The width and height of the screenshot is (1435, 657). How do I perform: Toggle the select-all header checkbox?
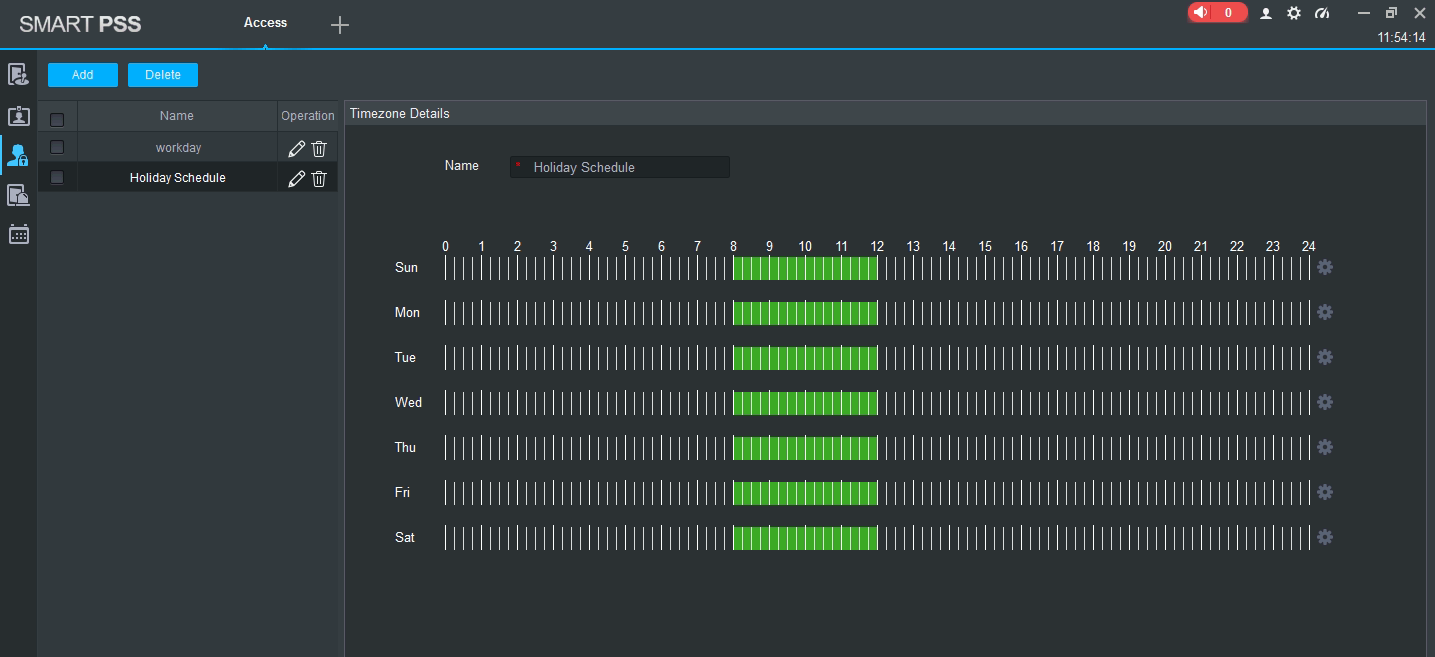click(57, 119)
